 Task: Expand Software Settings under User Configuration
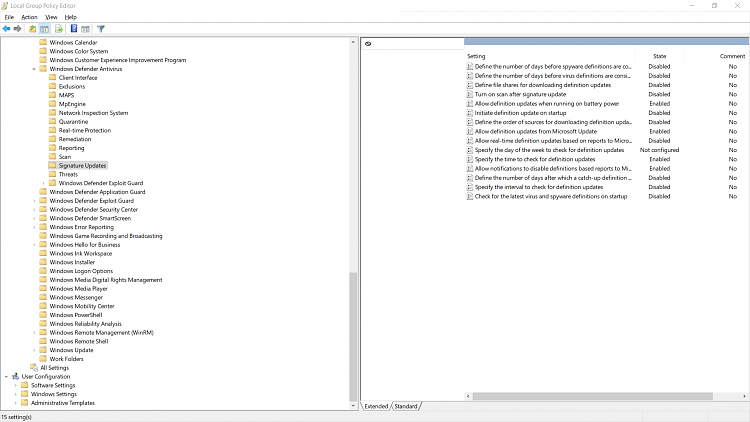[15, 385]
